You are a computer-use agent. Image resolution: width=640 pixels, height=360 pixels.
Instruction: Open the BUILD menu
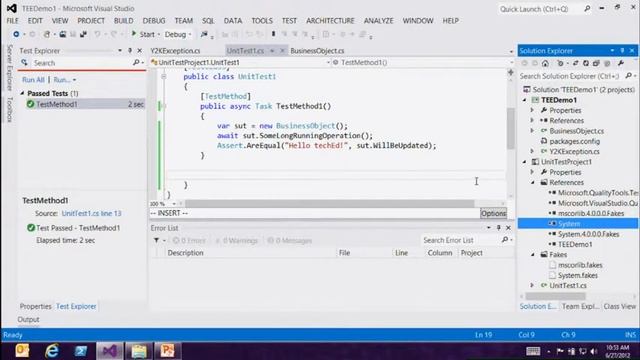pyautogui.click(x=123, y=21)
